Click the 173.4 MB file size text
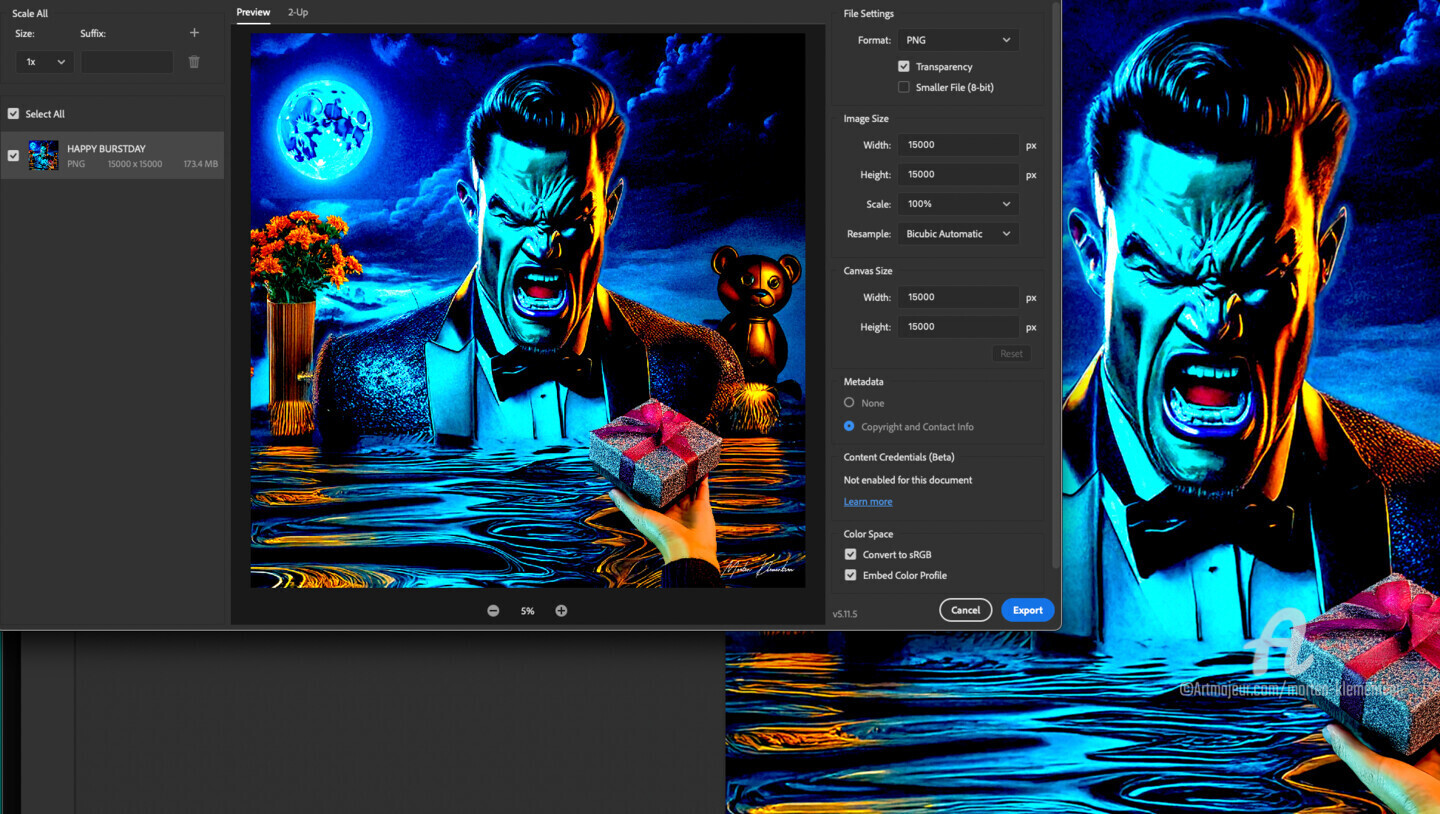The width and height of the screenshot is (1440, 814). 200,164
